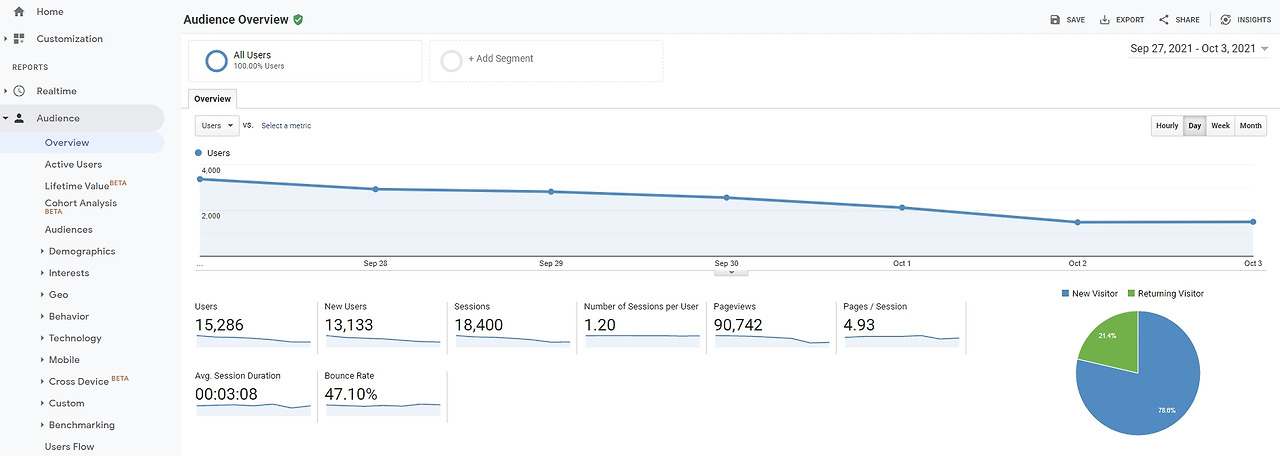Click the New Visitor blue legend swatch
Image resolution: width=1280 pixels, height=456 pixels.
[1065, 294]
